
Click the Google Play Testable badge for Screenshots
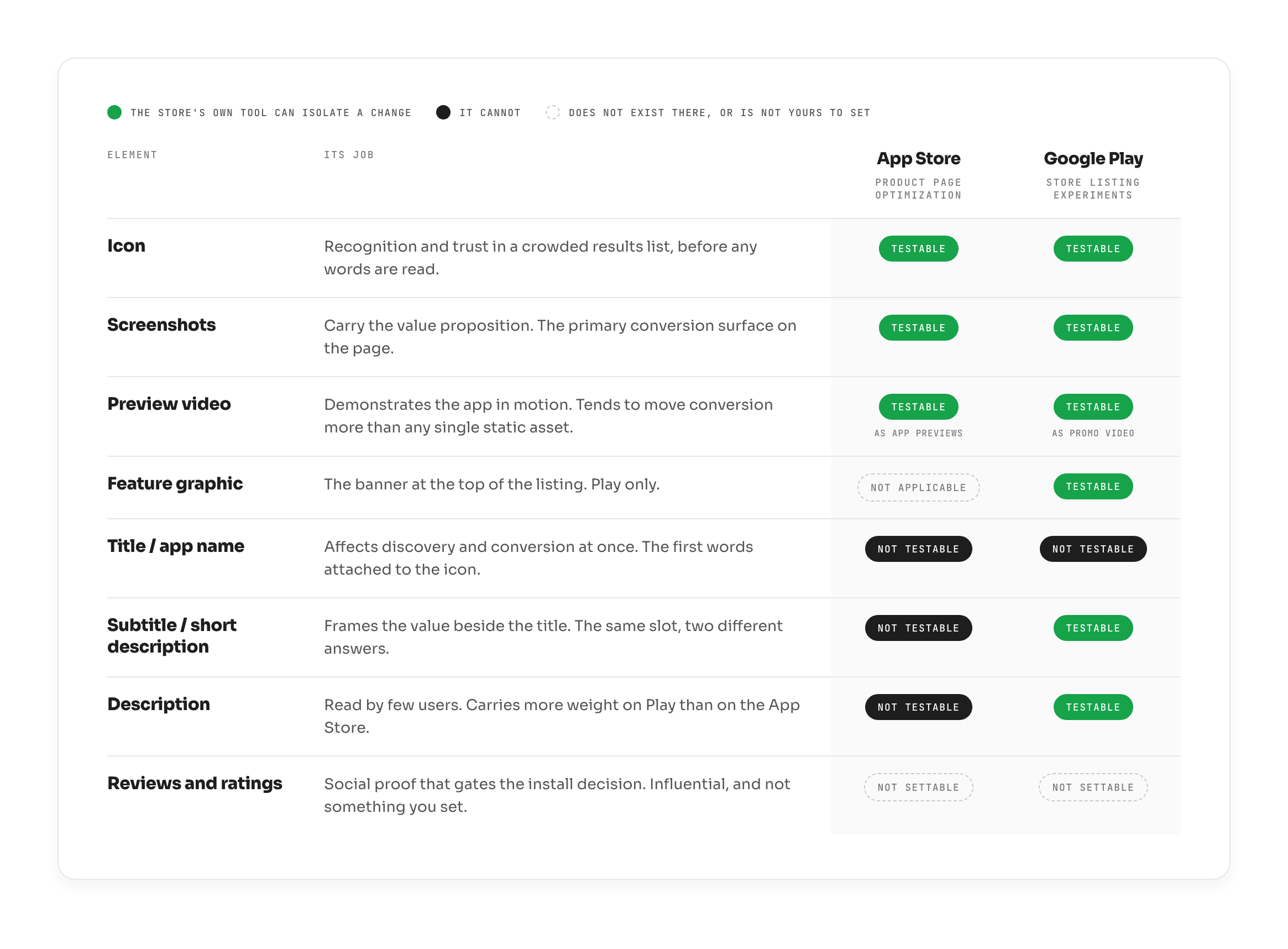pos(1093,328)
